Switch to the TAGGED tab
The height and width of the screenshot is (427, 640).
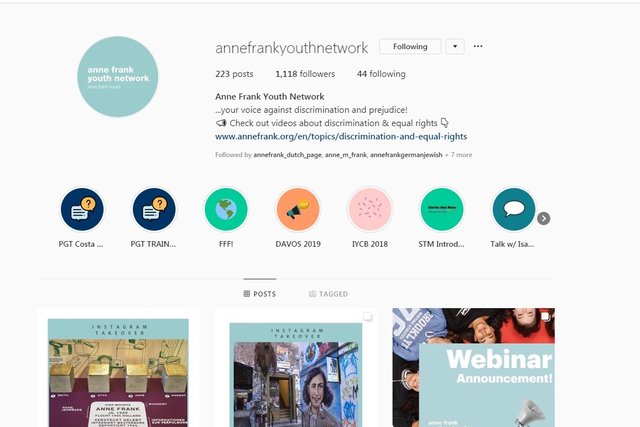point(329,294)
